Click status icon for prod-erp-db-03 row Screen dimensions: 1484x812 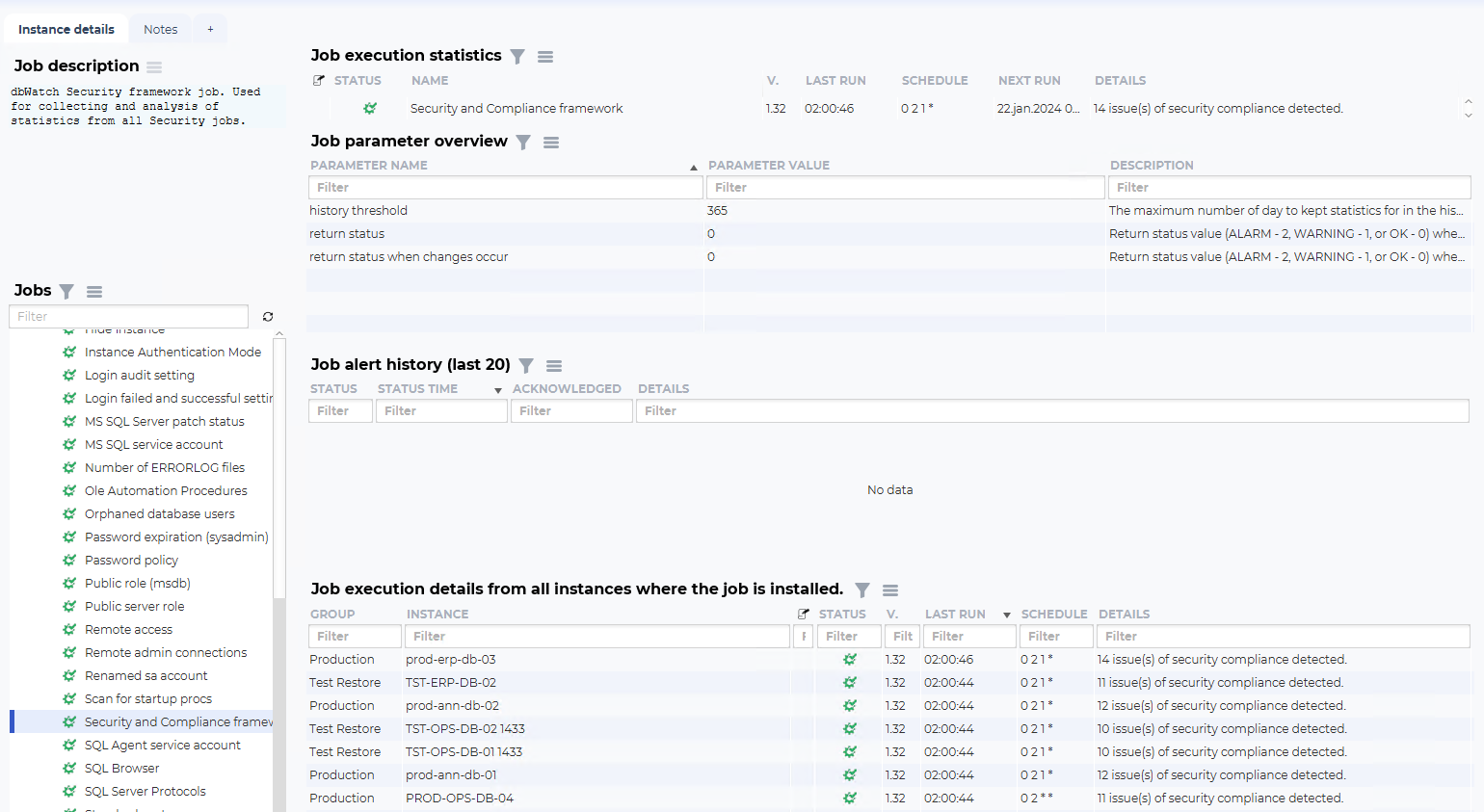point(850,660)
